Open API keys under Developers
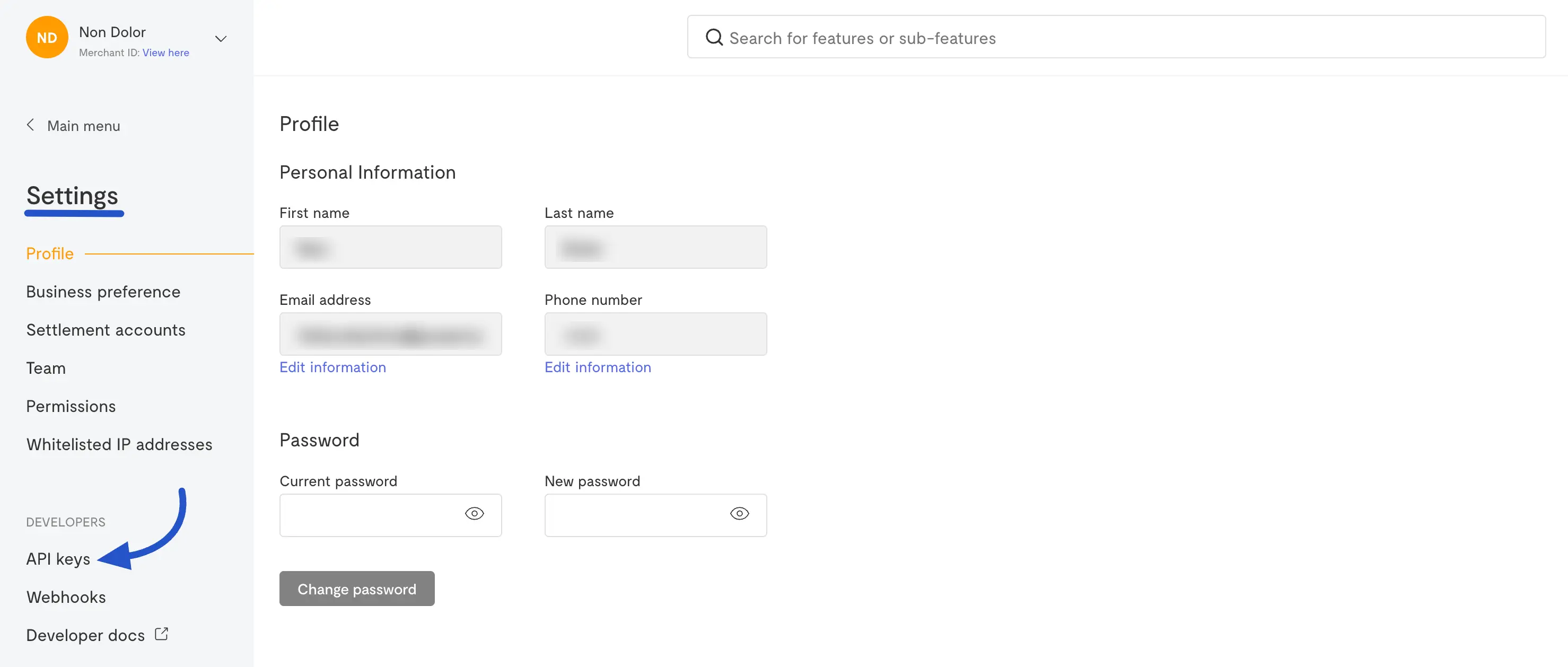1568x667 pixels. tap(58, 559)
